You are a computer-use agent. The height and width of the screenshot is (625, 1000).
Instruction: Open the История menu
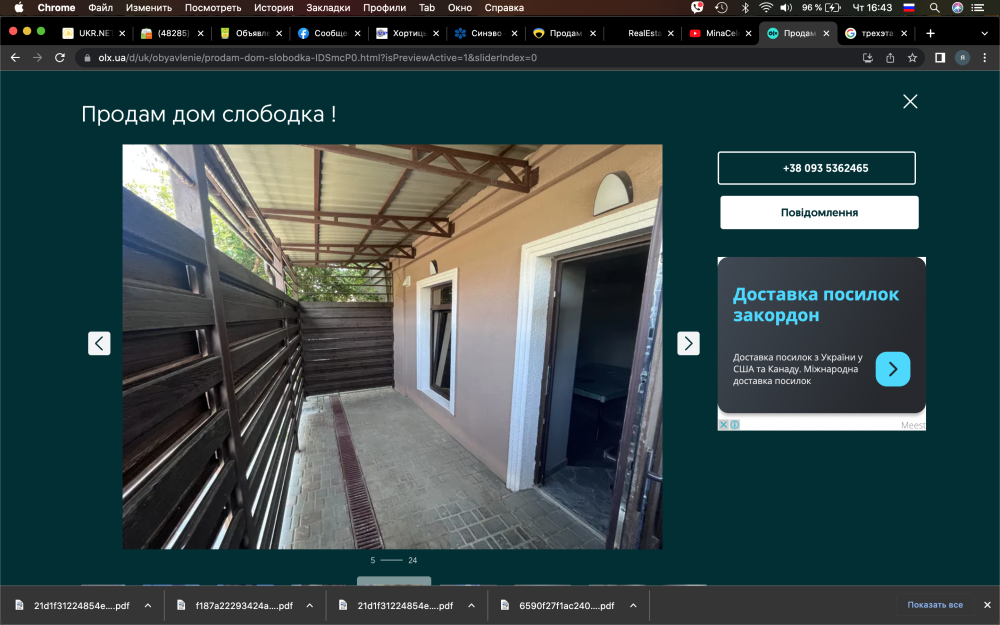pos(273,7)
